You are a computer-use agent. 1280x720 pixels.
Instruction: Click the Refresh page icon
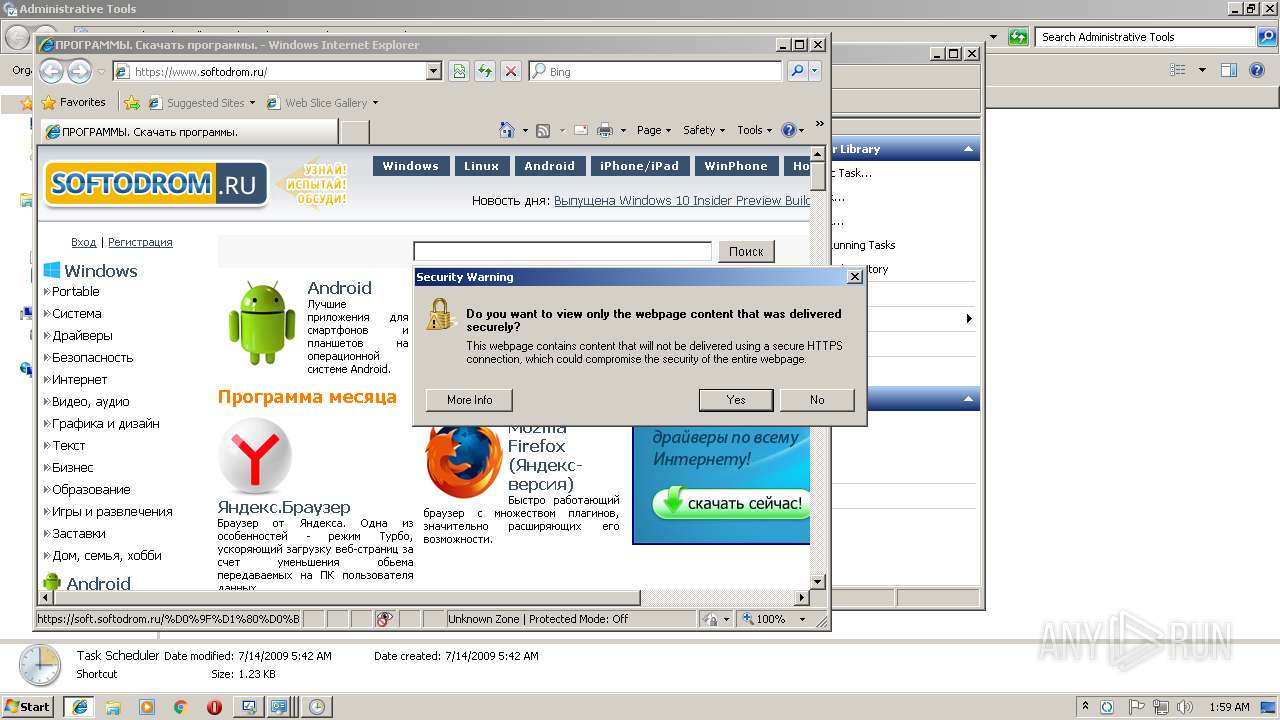(485, 72)
